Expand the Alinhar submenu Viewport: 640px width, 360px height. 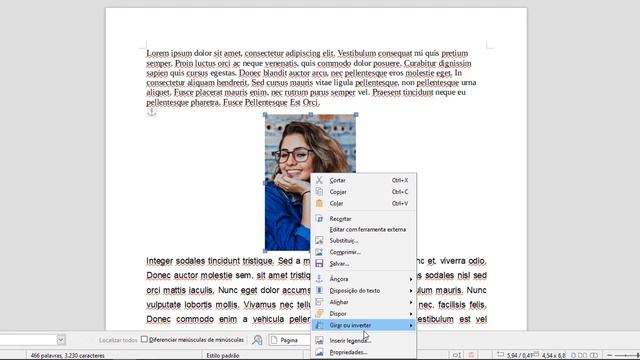pyautogui.click(x=363, y=302)
